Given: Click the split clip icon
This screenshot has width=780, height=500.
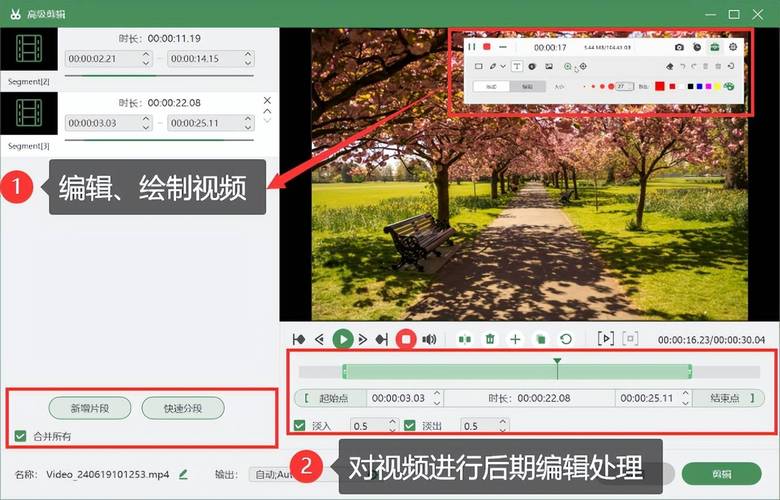Looking at the screenshot, I should click(464, 339).
